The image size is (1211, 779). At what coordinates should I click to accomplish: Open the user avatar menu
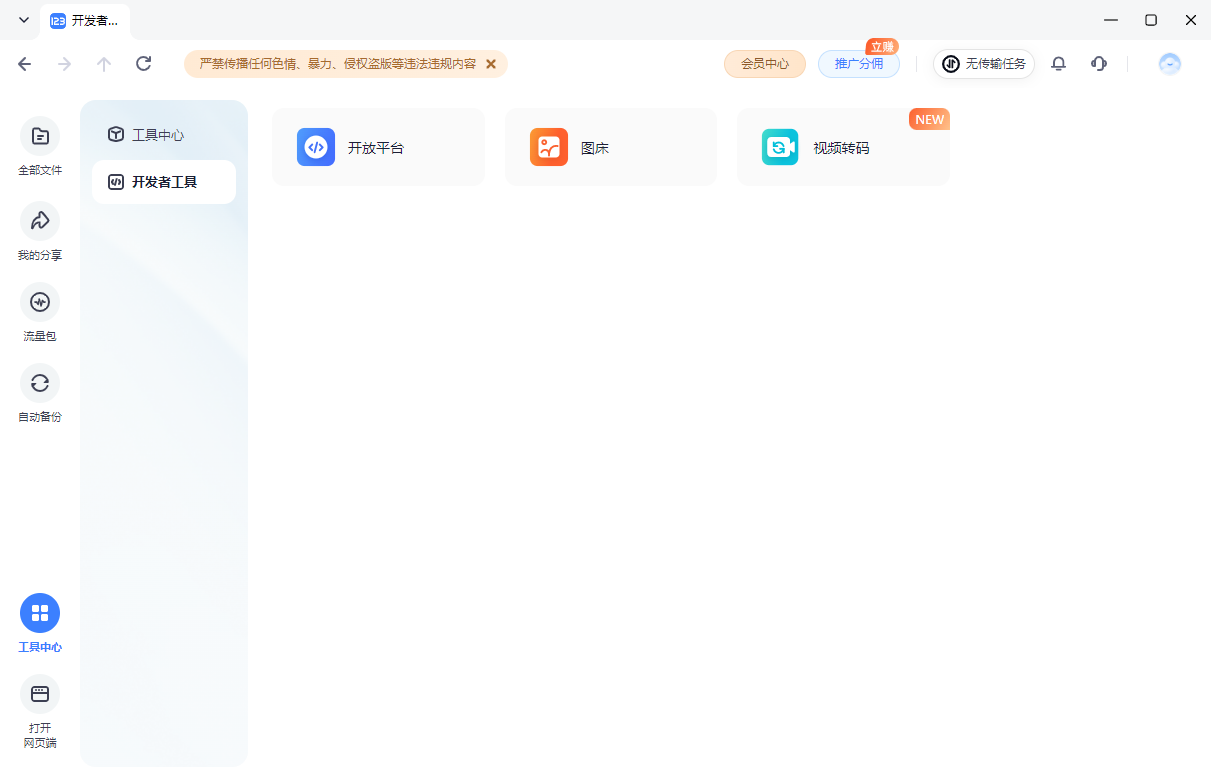1170,64
